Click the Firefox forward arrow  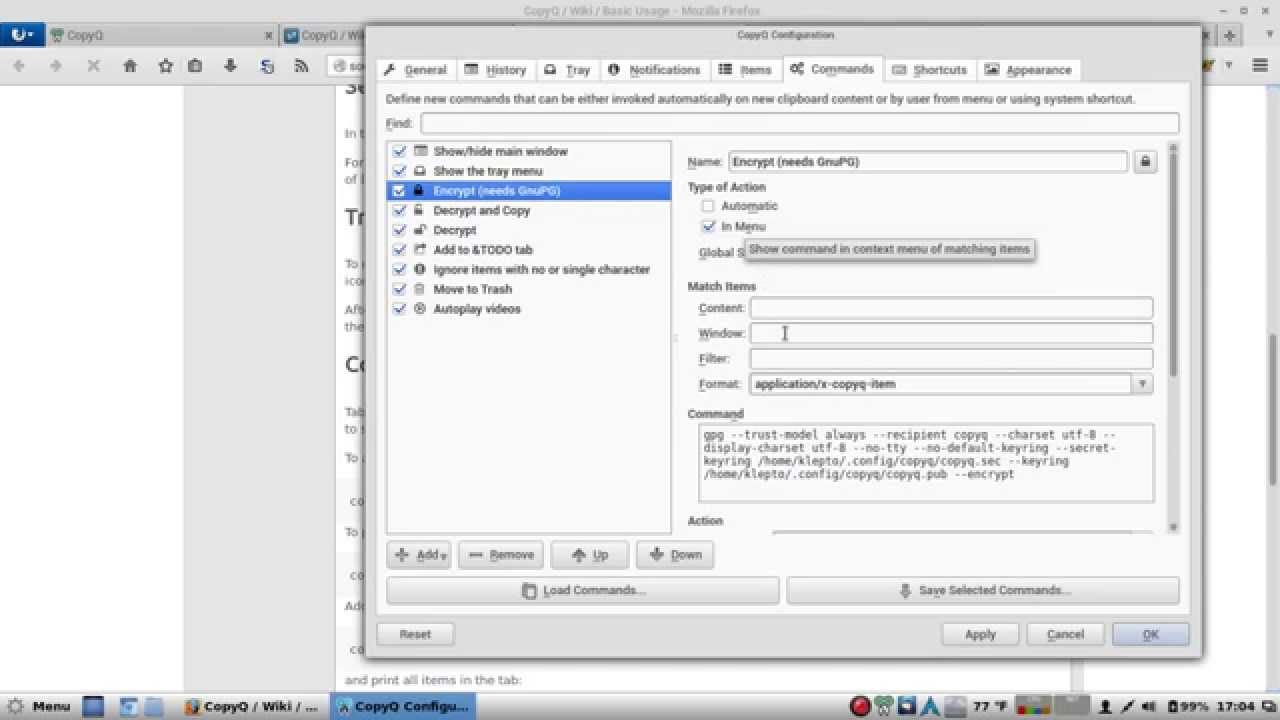(56, 66)
